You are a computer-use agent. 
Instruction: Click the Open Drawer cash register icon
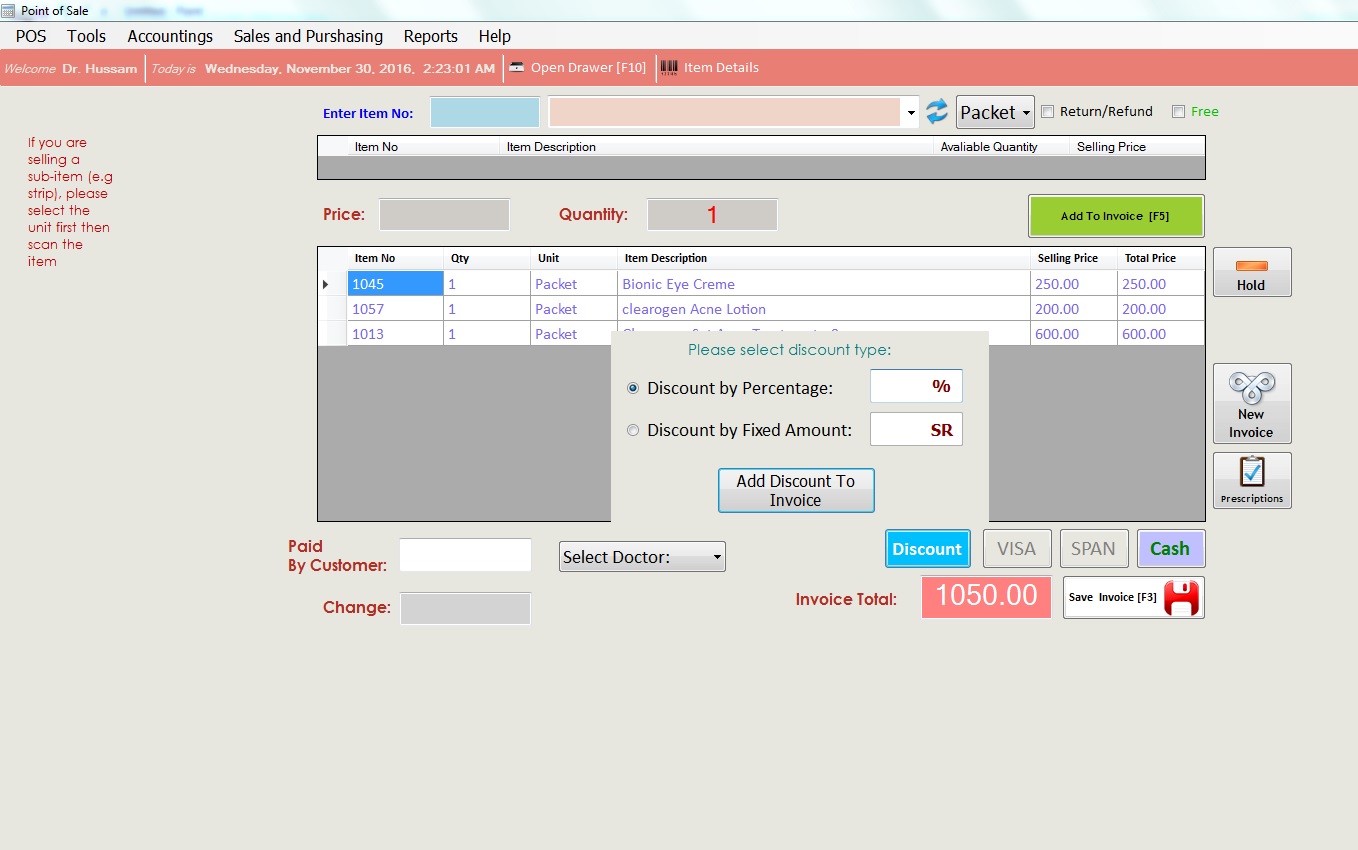pos(517,68)
